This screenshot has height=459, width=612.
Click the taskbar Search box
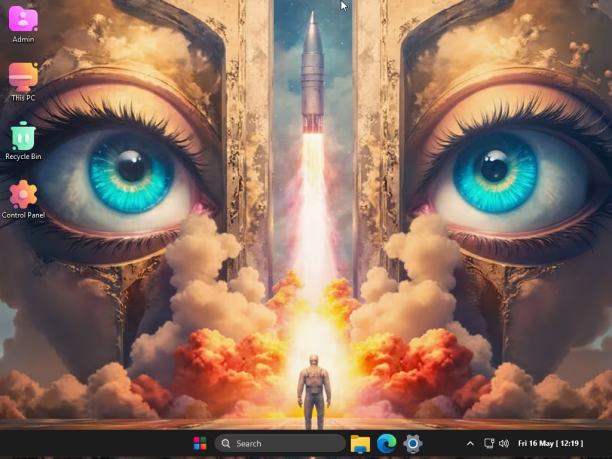[x=280, y=443]
